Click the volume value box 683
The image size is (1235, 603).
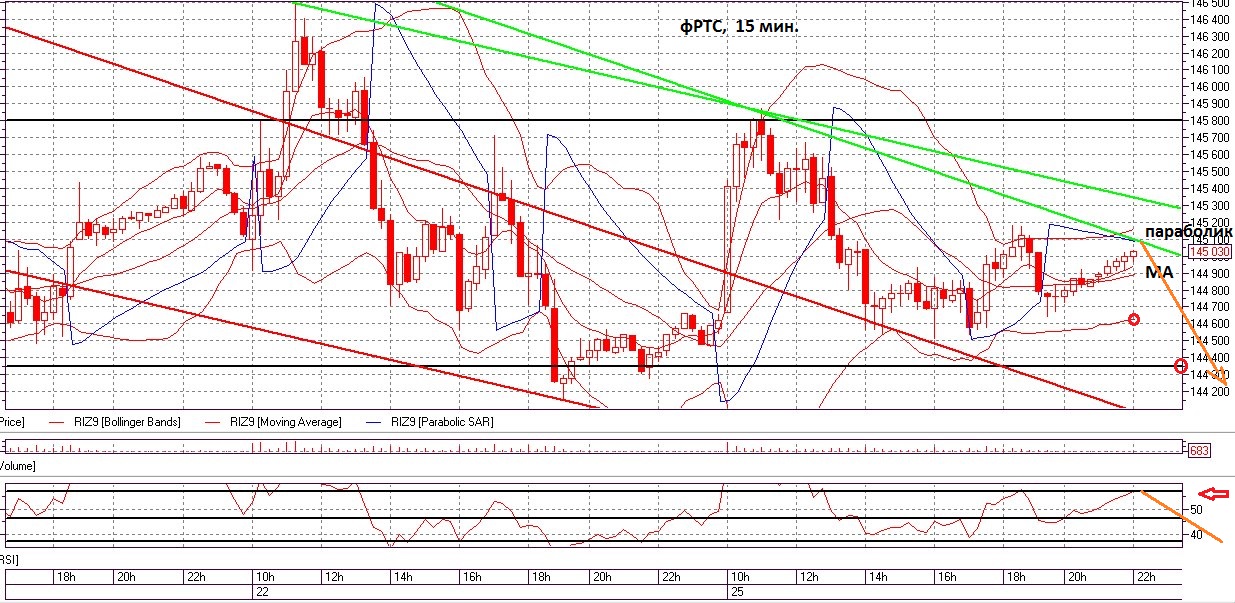[1199, 451]
